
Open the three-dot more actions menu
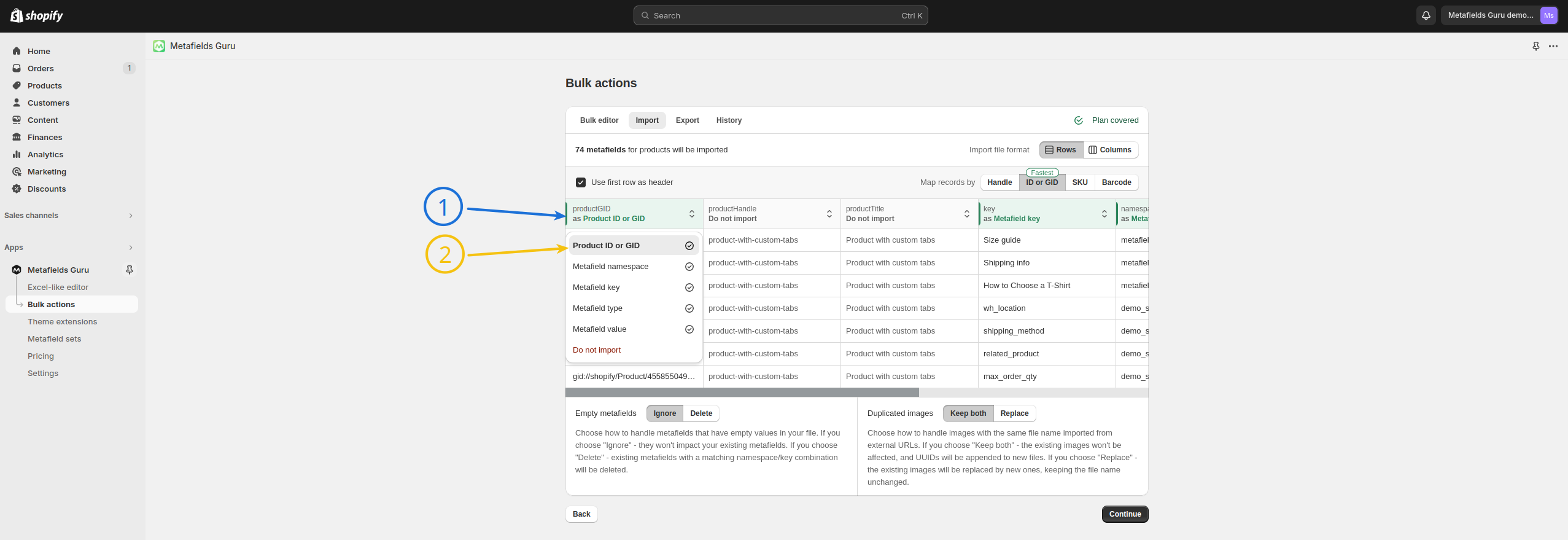click(x=1553, y=46)
